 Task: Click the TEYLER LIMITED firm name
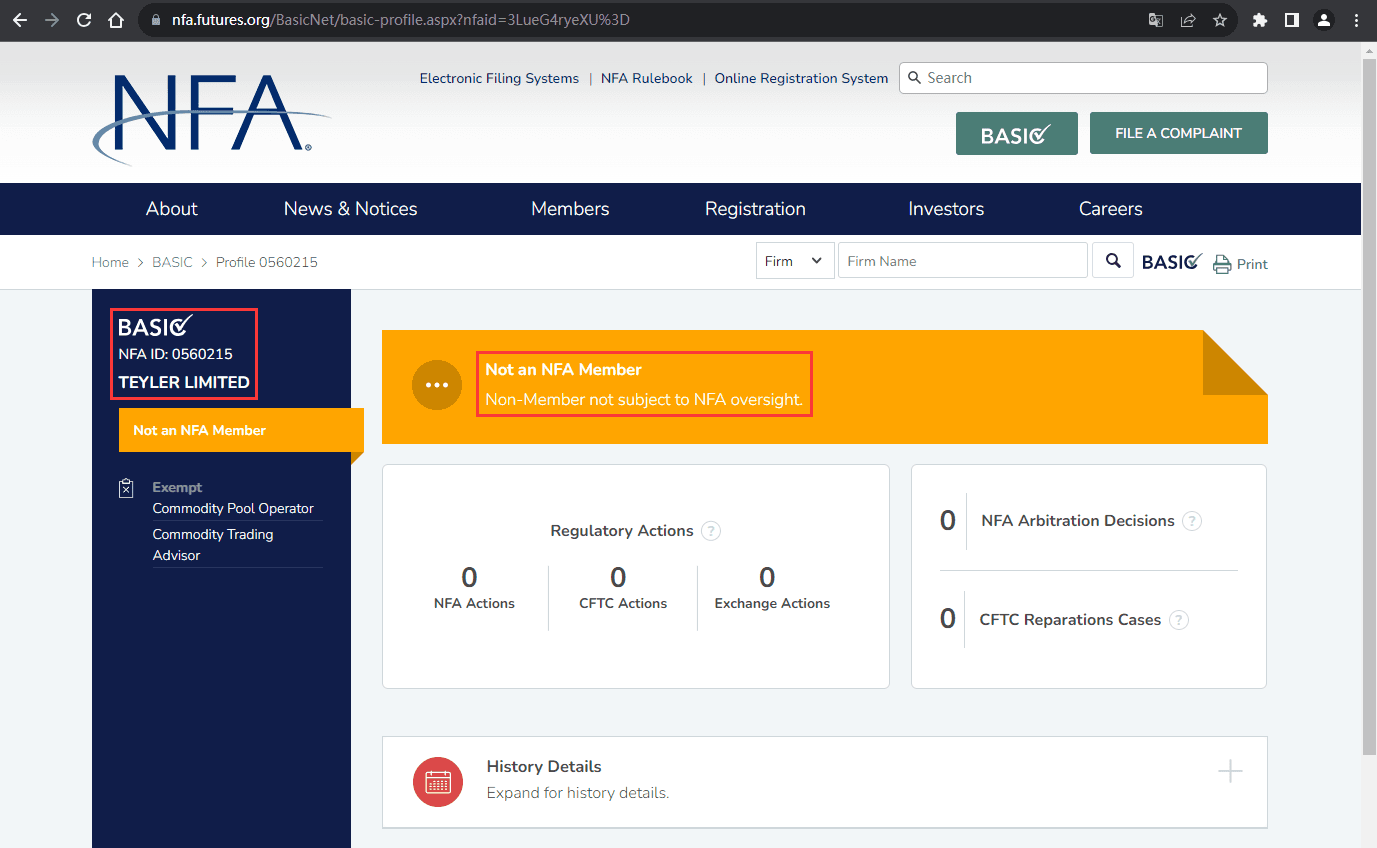click(x=184, y=382)
